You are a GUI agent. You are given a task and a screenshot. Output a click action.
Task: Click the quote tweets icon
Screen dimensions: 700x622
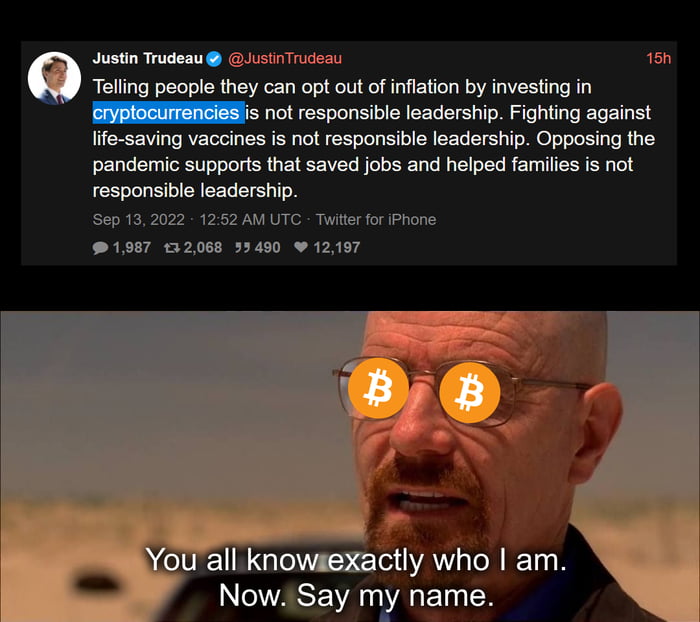tap(242, 247)
